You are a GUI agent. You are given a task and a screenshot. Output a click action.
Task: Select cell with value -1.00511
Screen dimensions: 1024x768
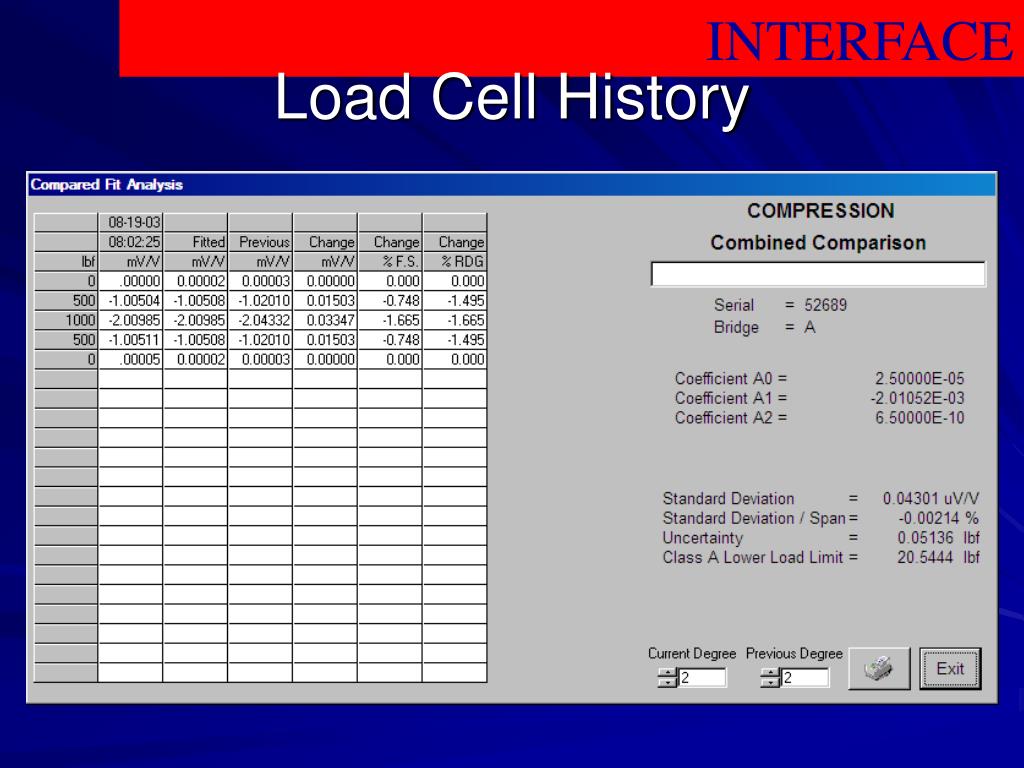click(131, 340)
